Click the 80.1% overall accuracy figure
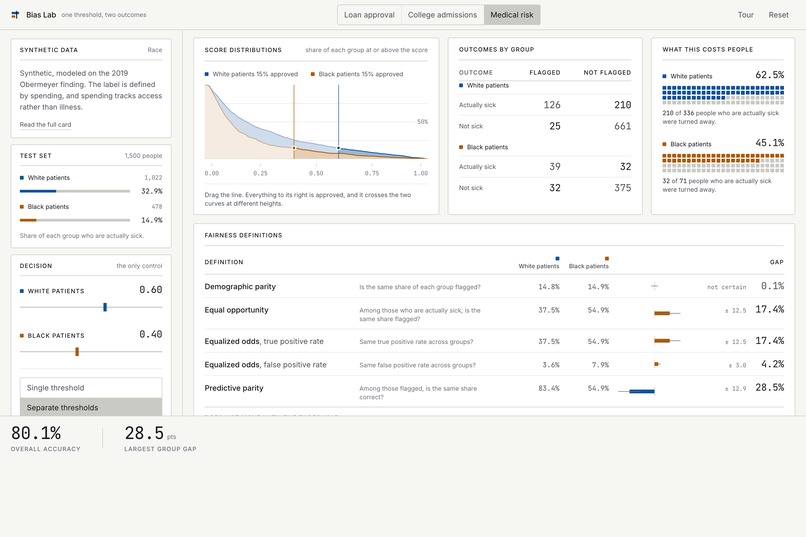This screenshot has height=537, width=806. [x=36, y=433]
